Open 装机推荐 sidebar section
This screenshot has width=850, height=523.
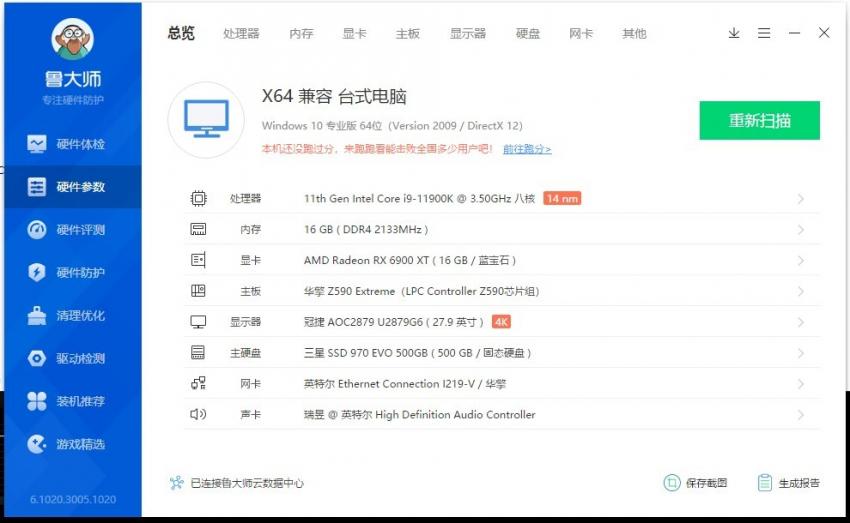click(73, 401)
